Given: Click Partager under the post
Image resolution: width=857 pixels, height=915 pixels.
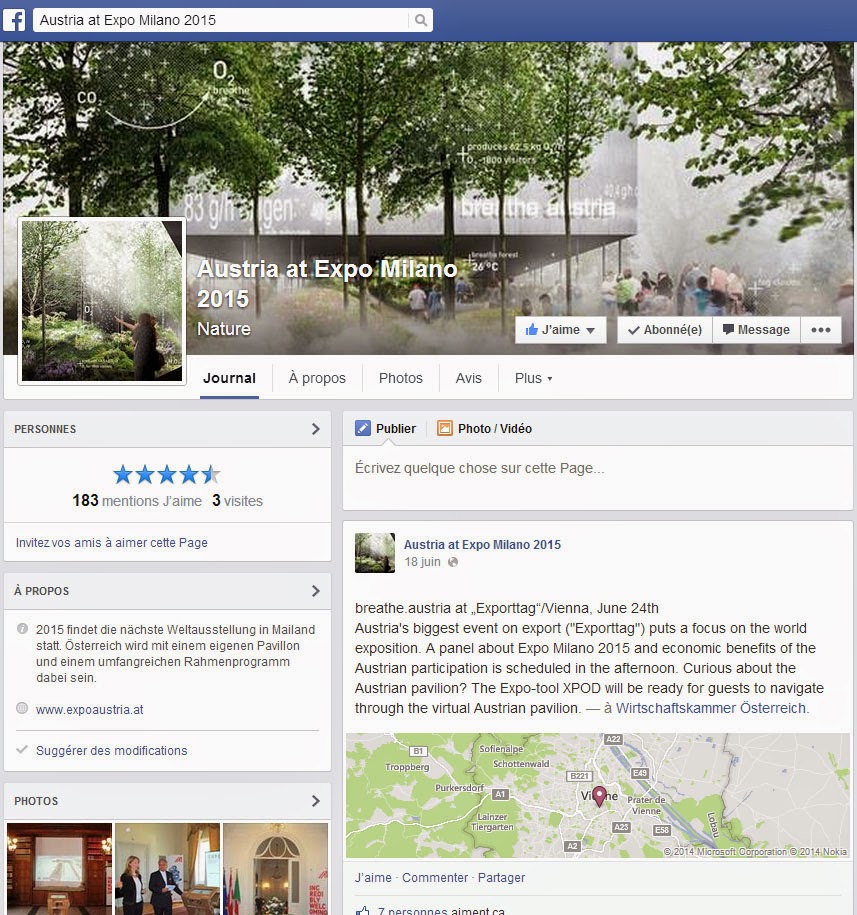Looking at the screenshot, I should (502, 878).
